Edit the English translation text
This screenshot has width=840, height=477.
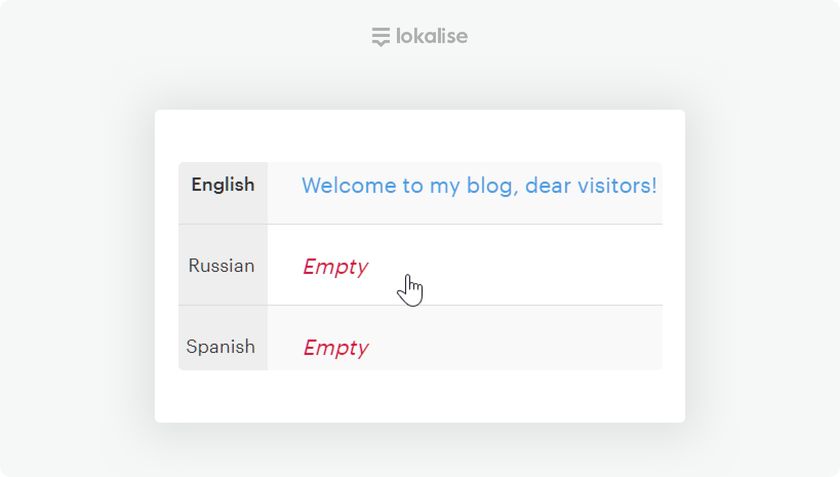(x=478, y=186)
